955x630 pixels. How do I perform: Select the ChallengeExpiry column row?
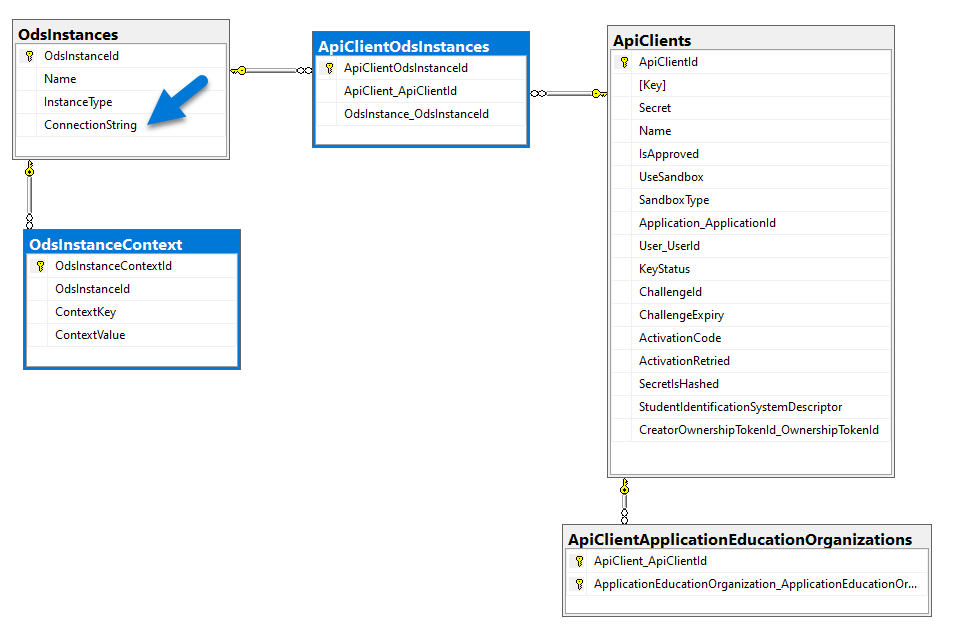click(x=751, y=315)
